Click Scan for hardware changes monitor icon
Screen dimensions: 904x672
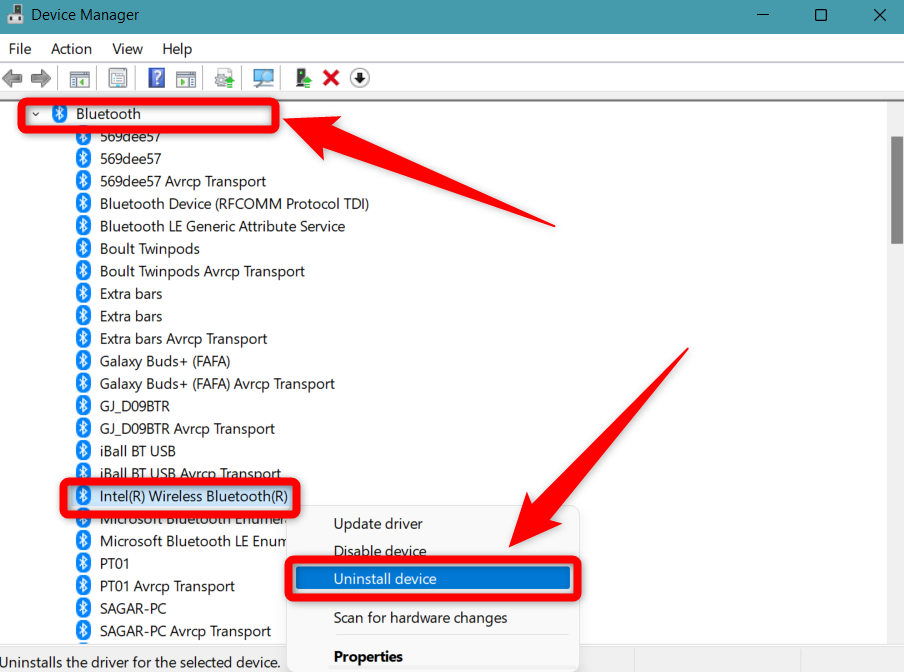(264, 78)
